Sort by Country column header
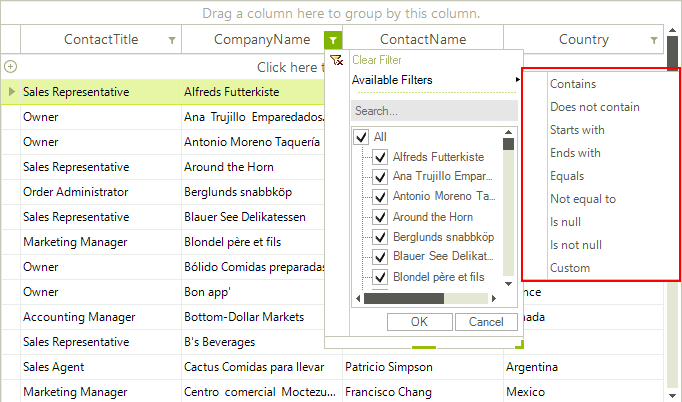Screen dimensions: 682x402 (583, 40)
